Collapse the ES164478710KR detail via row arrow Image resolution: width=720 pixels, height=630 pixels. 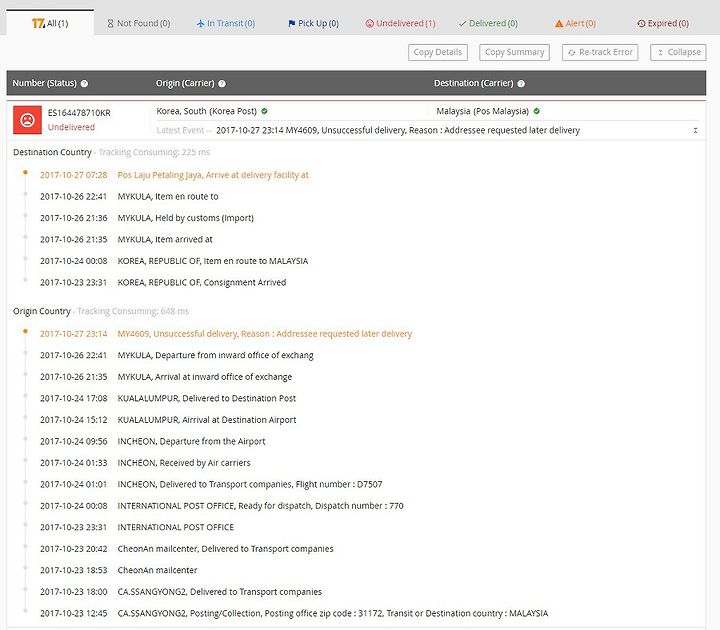pos(695,130)
